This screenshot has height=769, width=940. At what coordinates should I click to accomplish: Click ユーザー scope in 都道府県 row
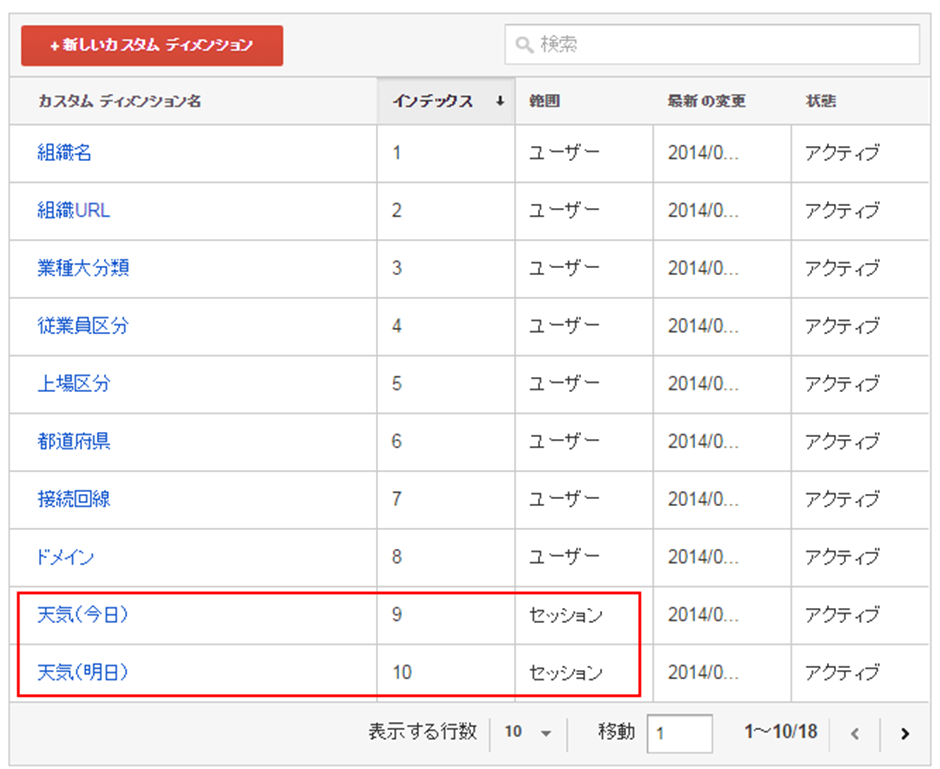[x=564, y=442]
